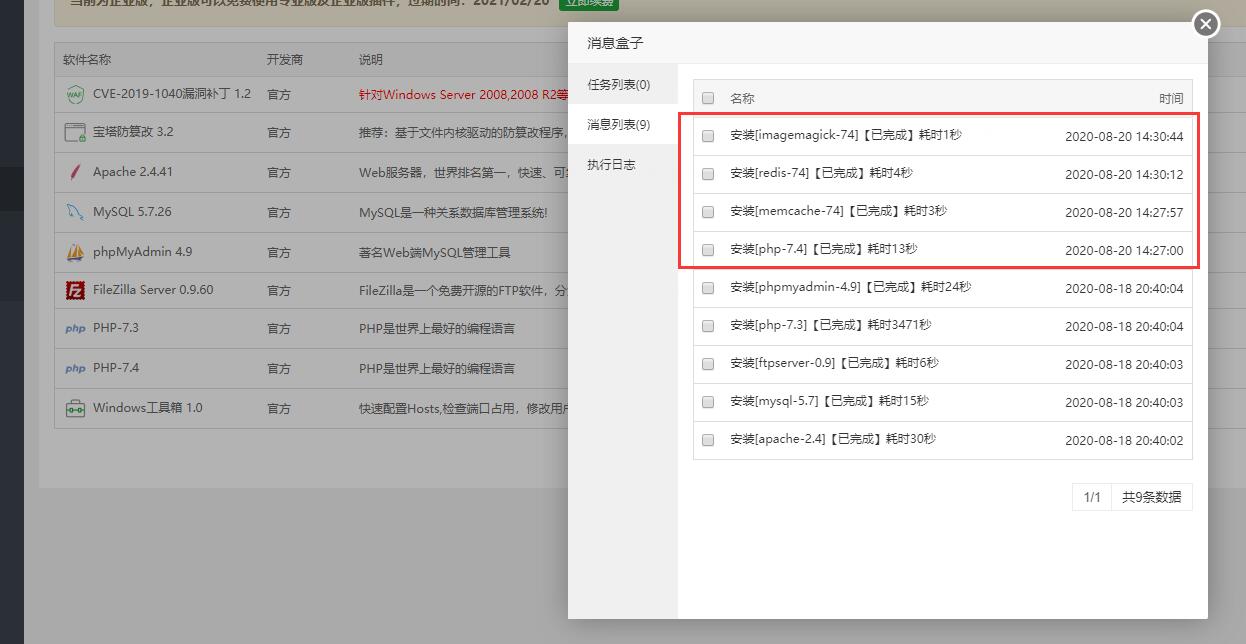Open Windows工具箱 1.0 software name
This screenshot has width=1246, height=644.
tap(148, 408)
